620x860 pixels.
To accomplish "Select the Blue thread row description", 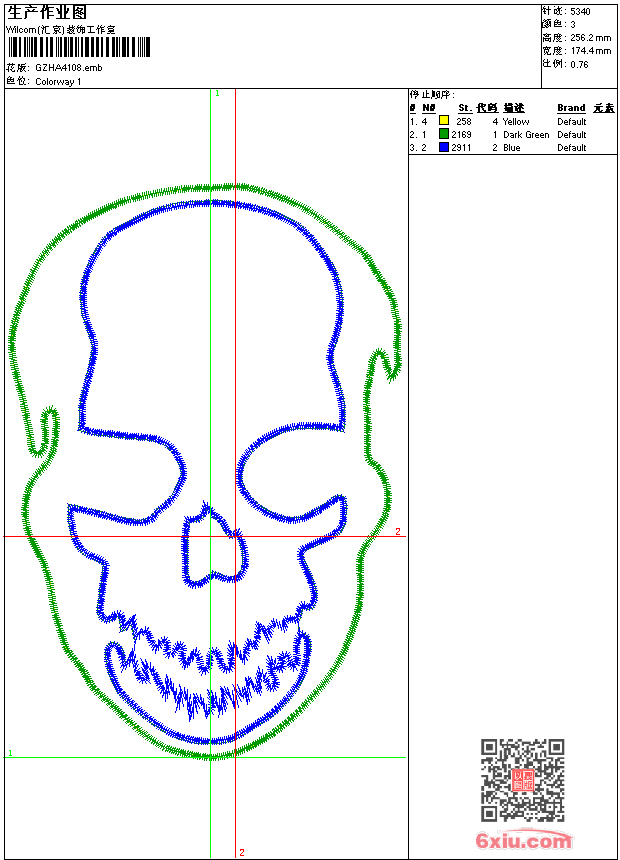I will coord(512,147).
